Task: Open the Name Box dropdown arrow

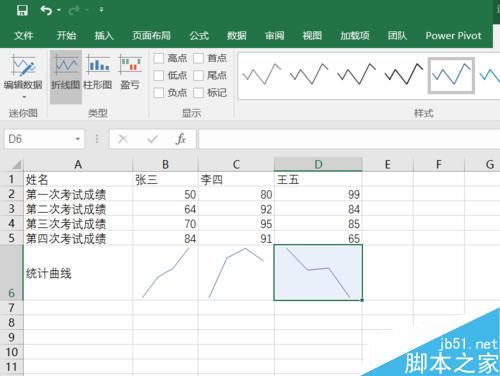Action: coord(78,139)
